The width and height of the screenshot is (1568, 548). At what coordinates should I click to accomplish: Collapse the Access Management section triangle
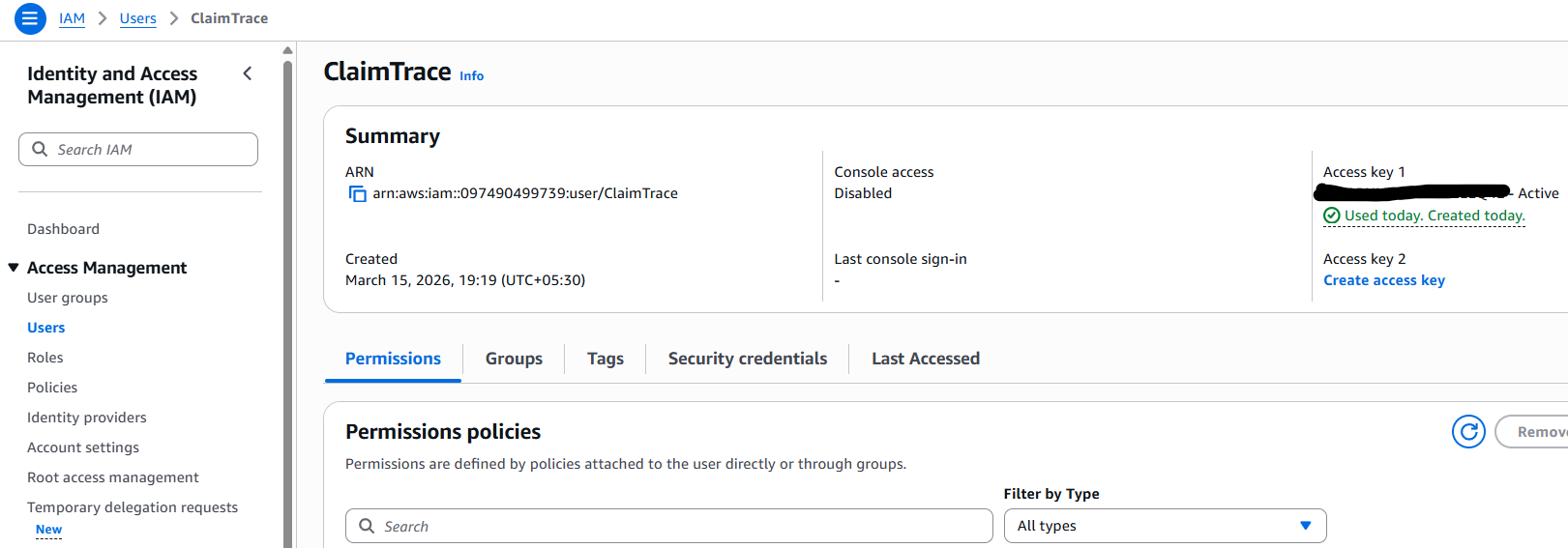14,268
